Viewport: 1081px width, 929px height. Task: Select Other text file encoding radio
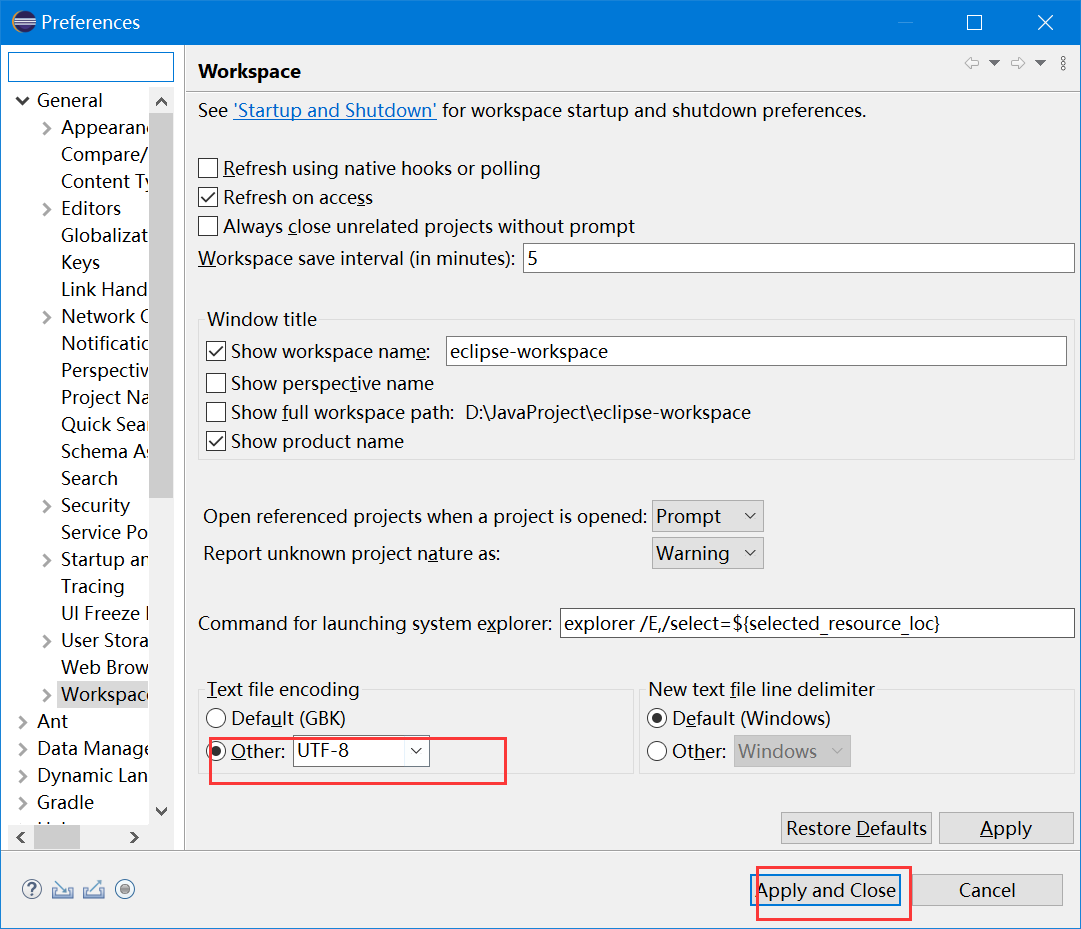[x=216, y=751]
